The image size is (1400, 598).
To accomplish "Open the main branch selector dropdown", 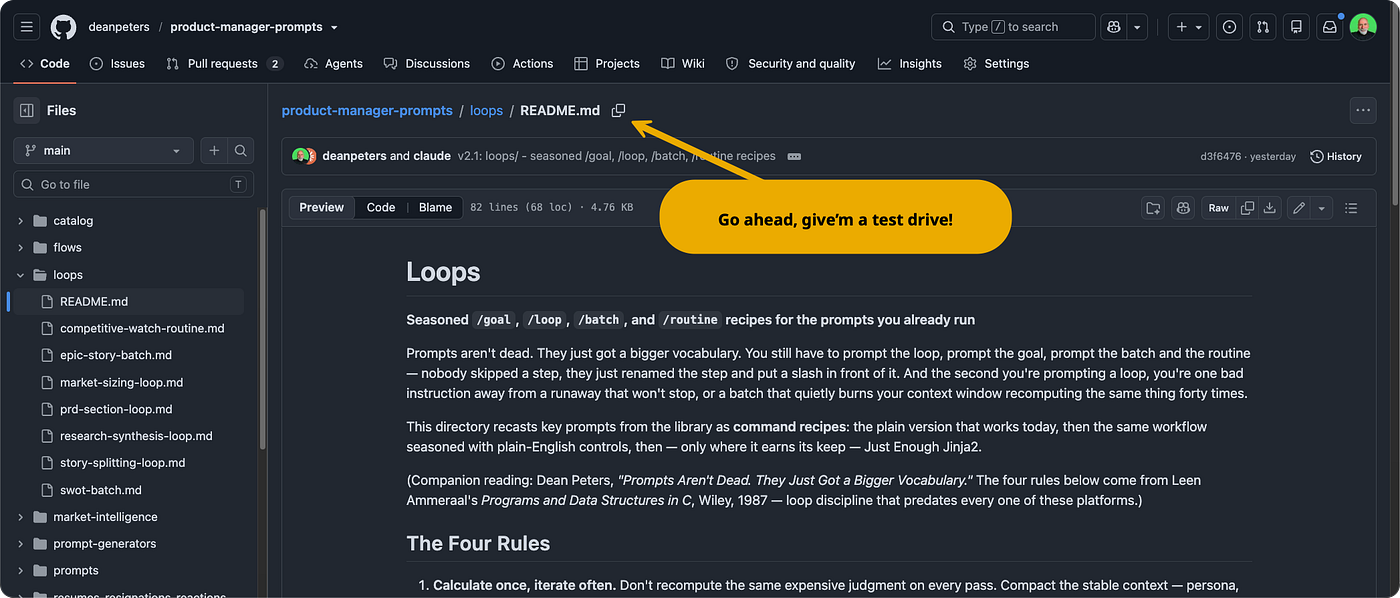I will point(103,151).
